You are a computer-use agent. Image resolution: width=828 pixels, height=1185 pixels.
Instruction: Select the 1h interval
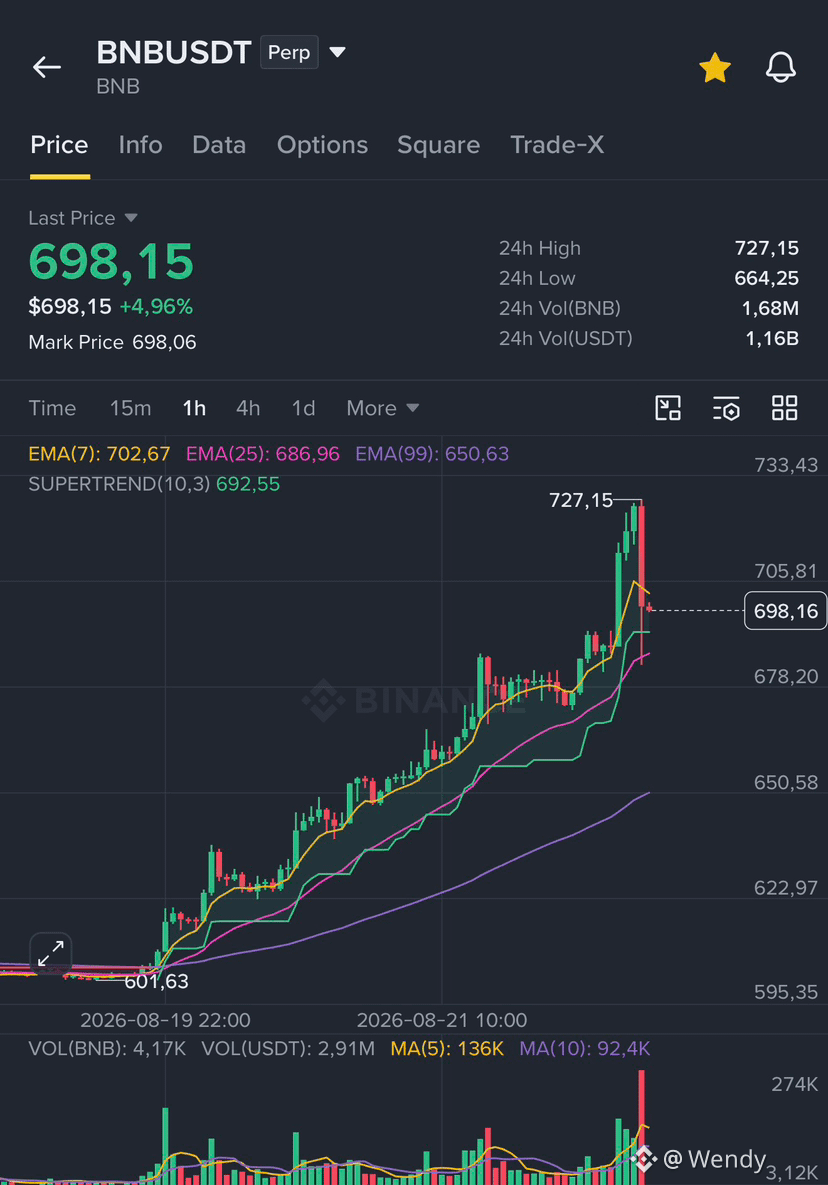(194, 408)
